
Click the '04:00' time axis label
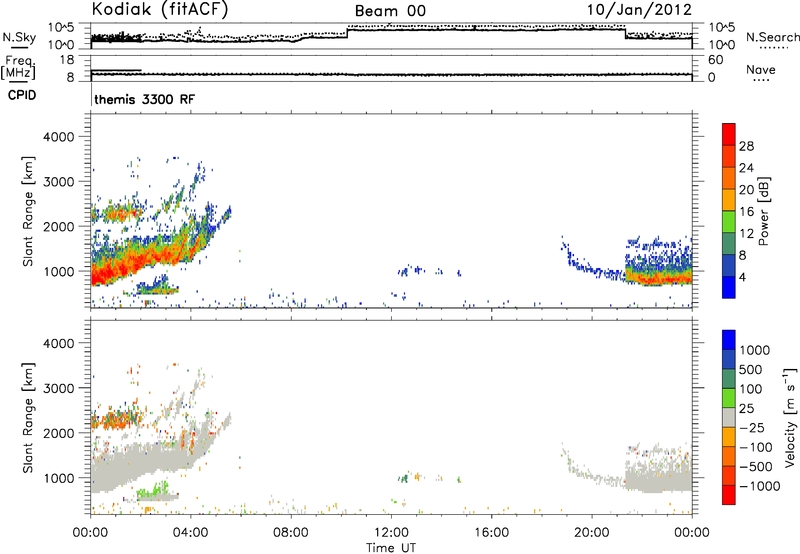coord(191,533)
